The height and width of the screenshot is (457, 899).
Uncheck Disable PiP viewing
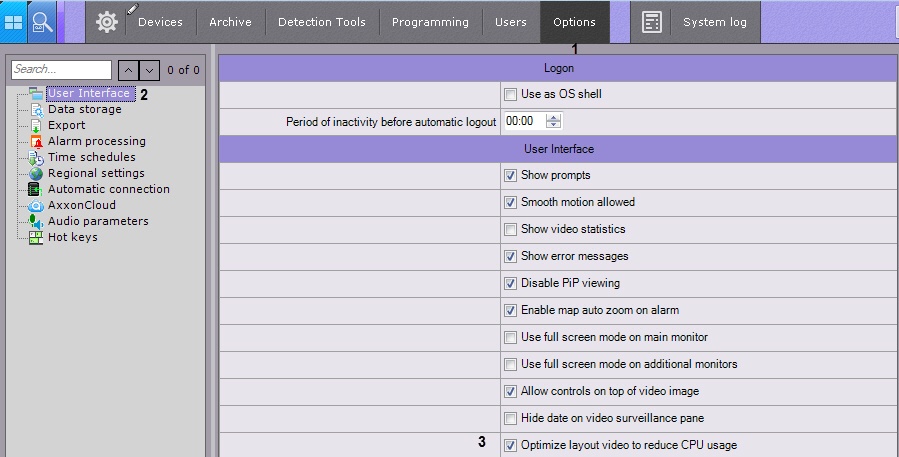tap(511, 283)
